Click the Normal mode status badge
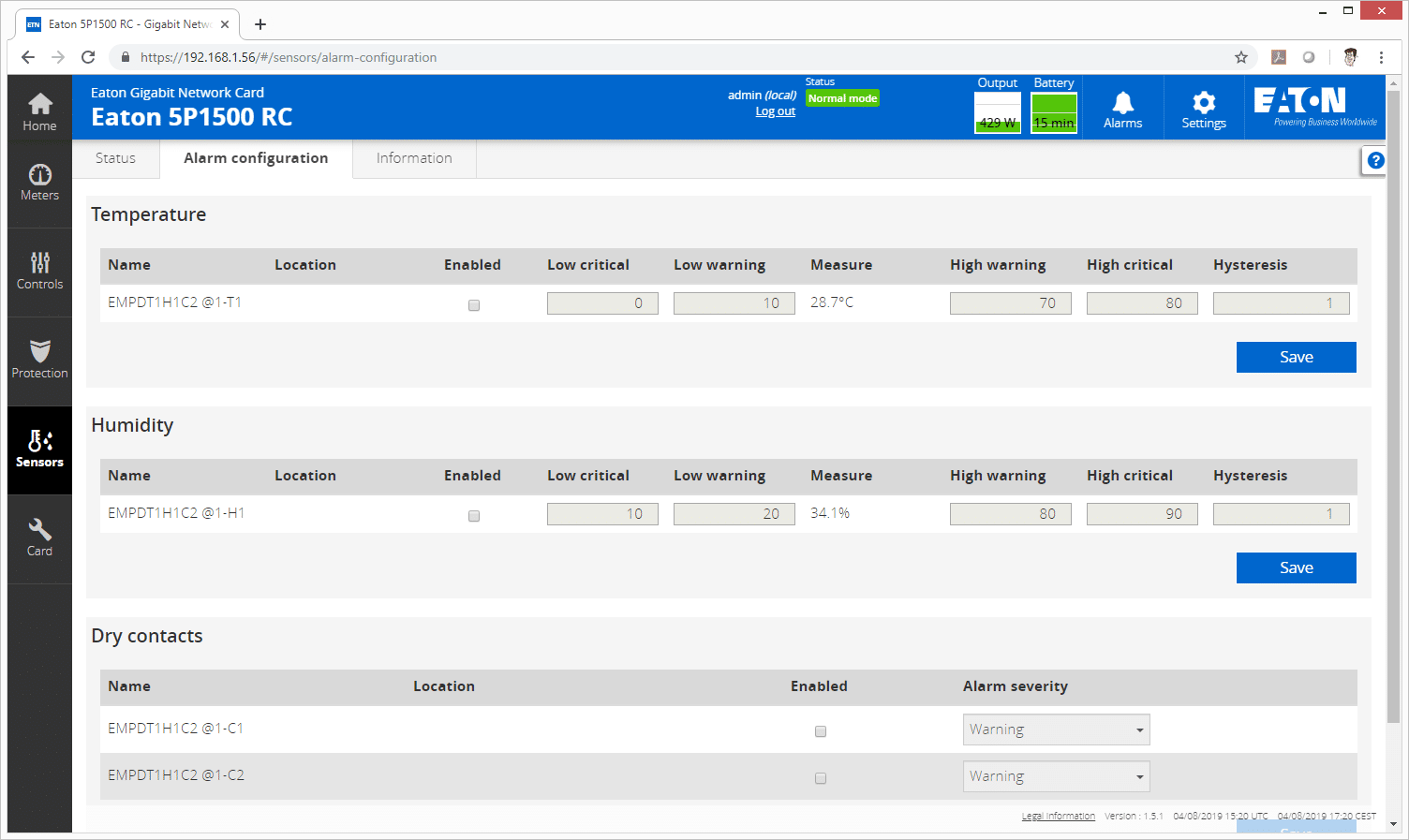1409x840 pixels. click(842, 98)
